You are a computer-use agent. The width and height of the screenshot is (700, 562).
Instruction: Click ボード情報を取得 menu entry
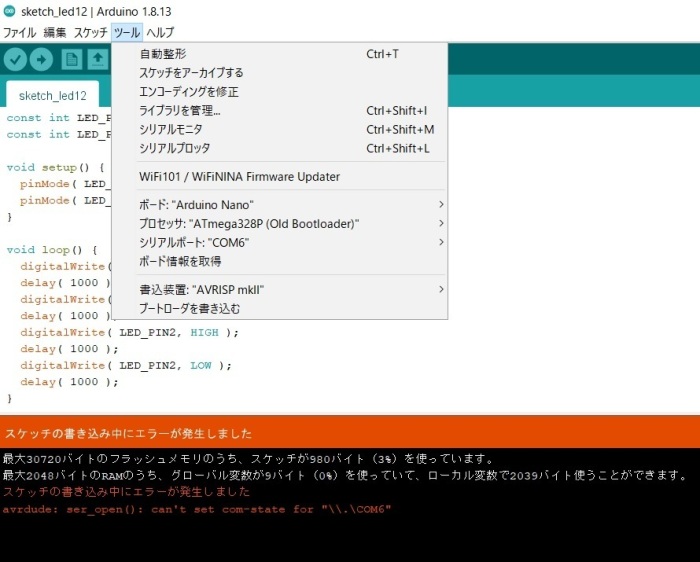(x=280, y=261)
